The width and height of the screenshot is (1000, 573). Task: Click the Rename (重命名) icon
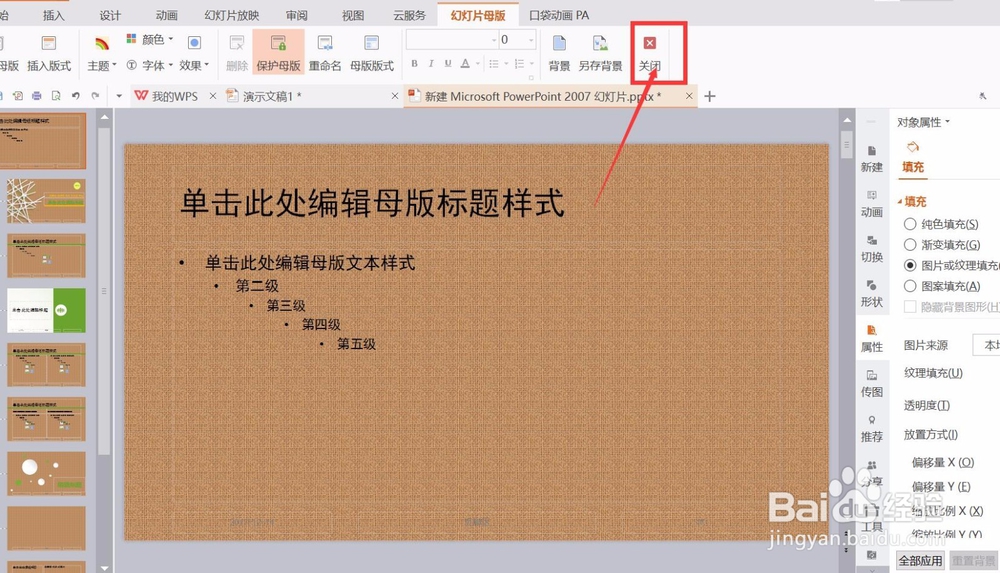pyautogui.click(x=325, y=43)
